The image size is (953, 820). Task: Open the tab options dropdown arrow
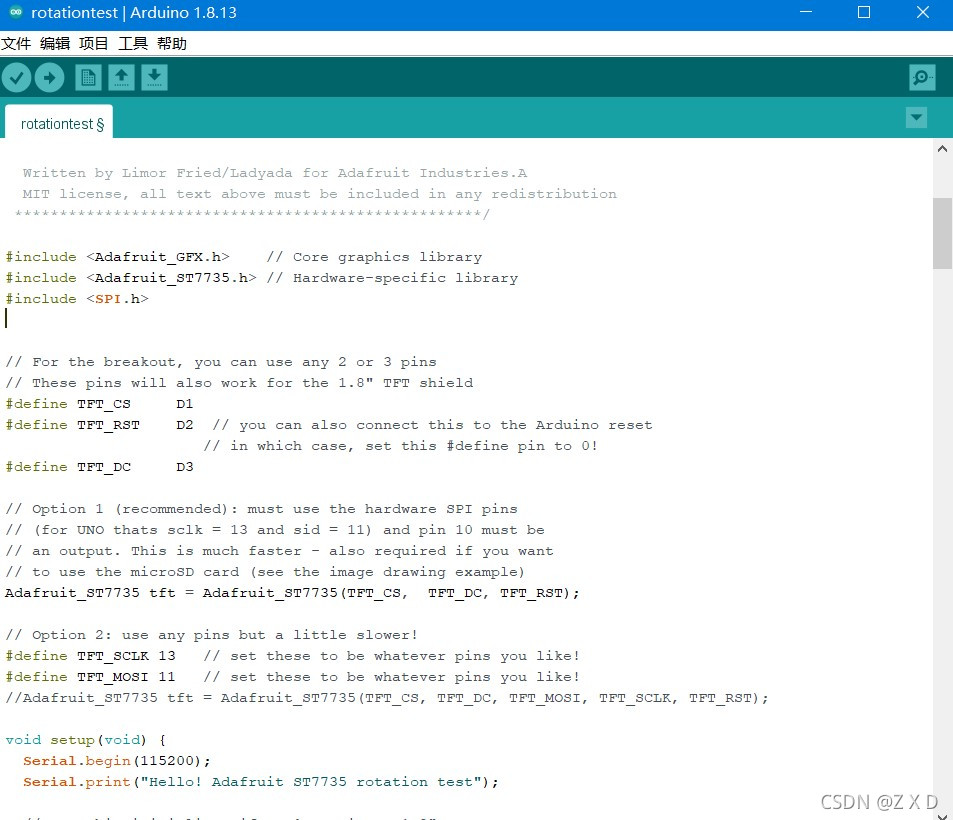tap(916, 117)
